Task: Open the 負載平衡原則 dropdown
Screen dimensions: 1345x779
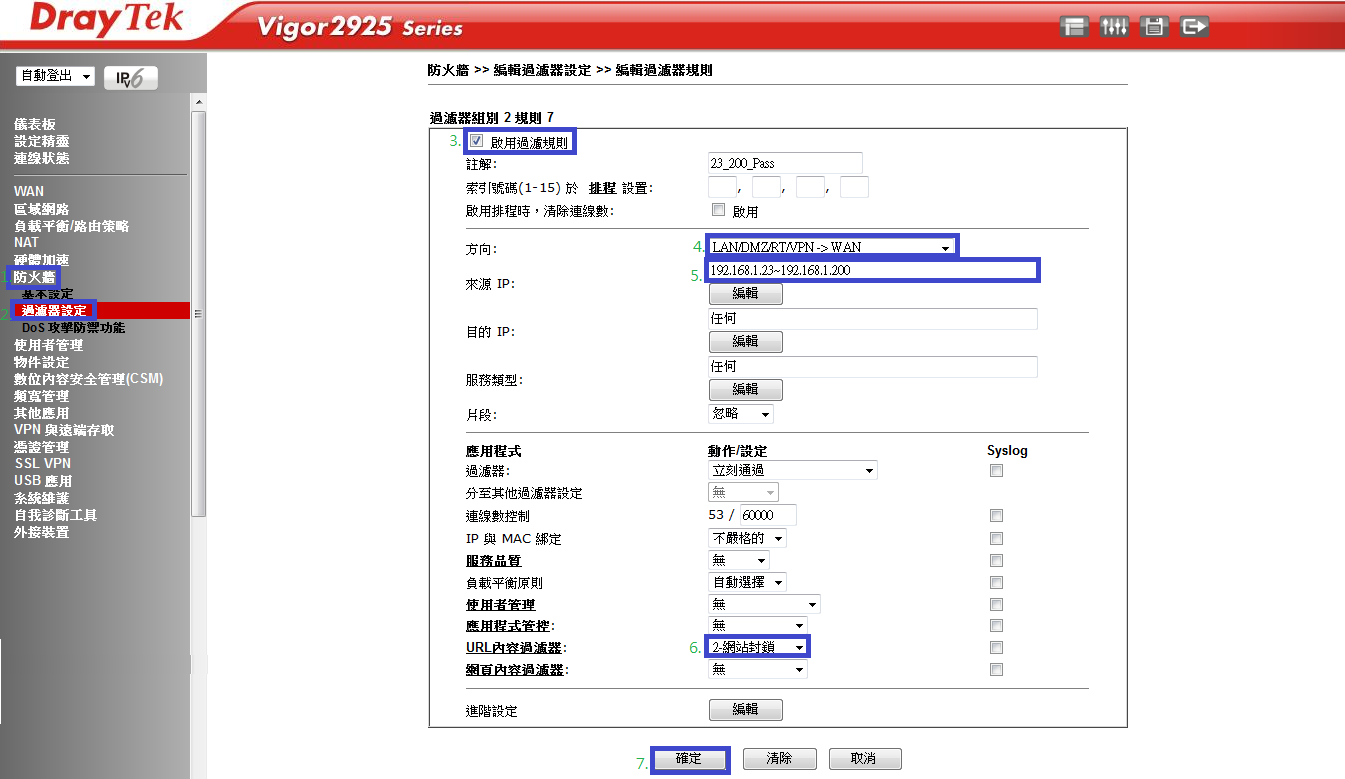Action: pyautogui.click(x=747, y=582)
